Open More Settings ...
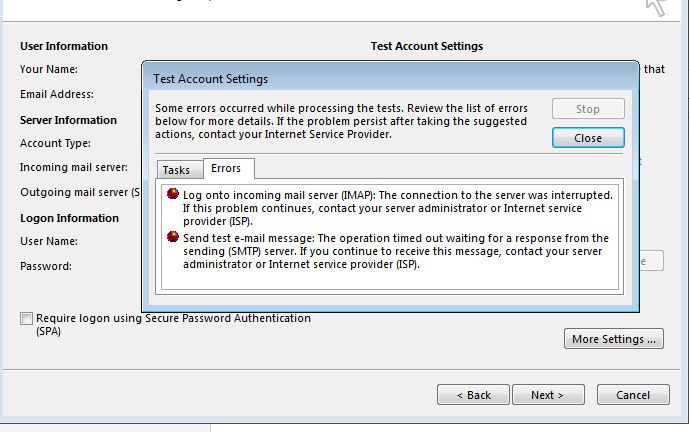Screen dimensions: 690x432 click(614, 339)
